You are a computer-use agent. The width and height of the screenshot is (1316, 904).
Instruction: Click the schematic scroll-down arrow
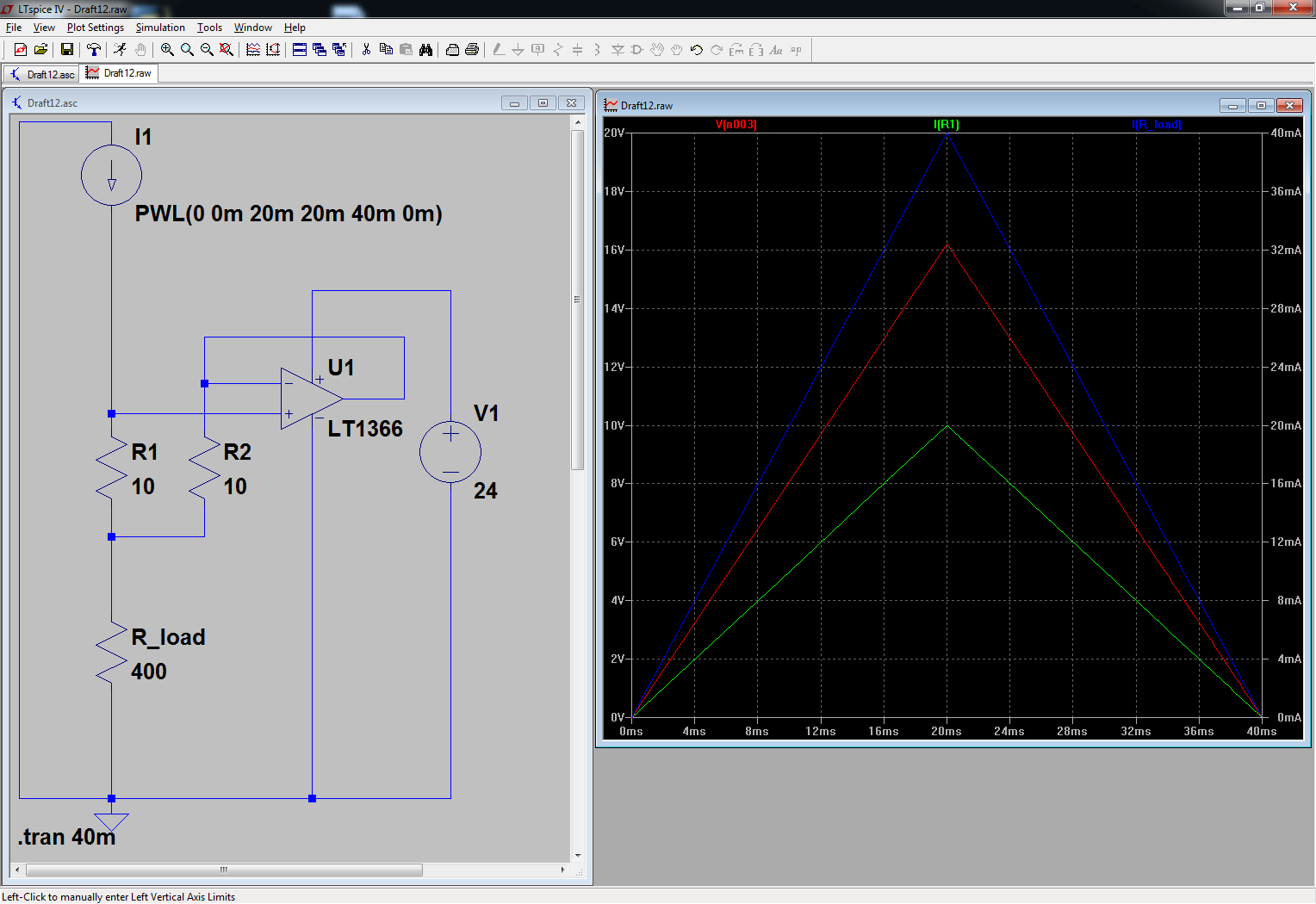[577, 856]
